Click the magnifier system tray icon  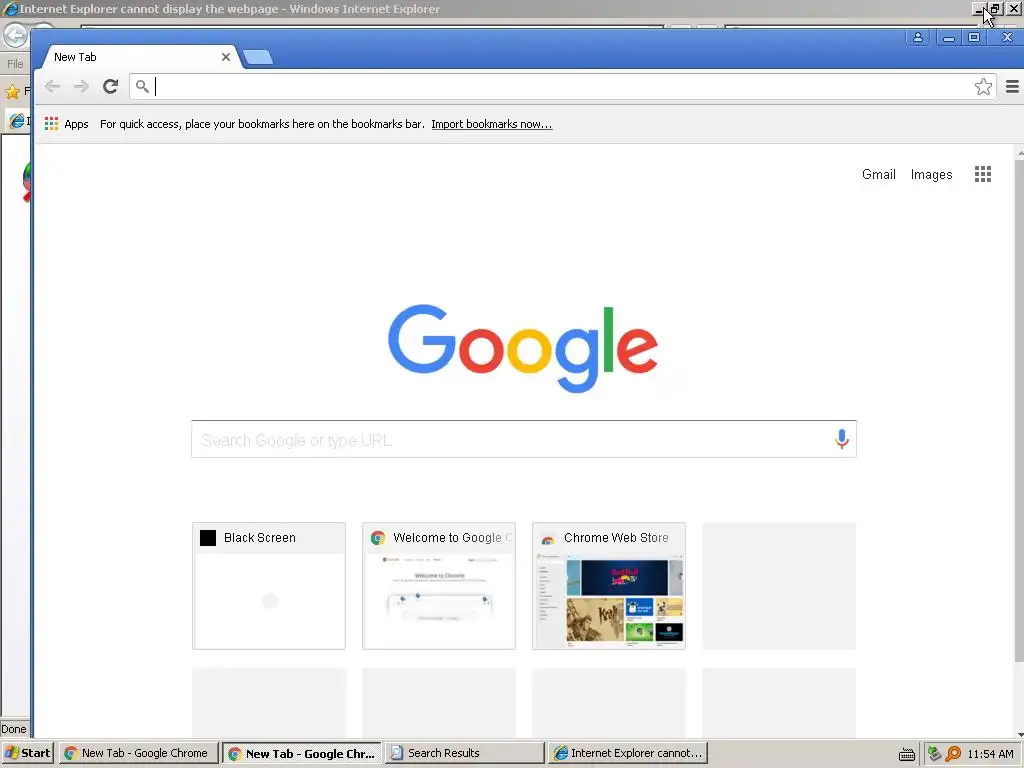coord(953,754)
